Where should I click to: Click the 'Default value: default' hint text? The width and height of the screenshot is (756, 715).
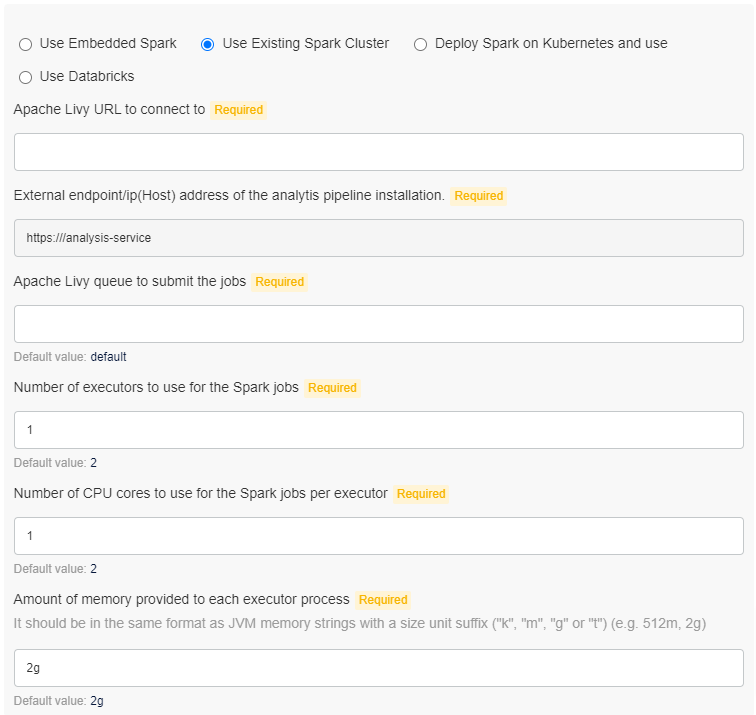pyautogui.click(x=70, y=357)
